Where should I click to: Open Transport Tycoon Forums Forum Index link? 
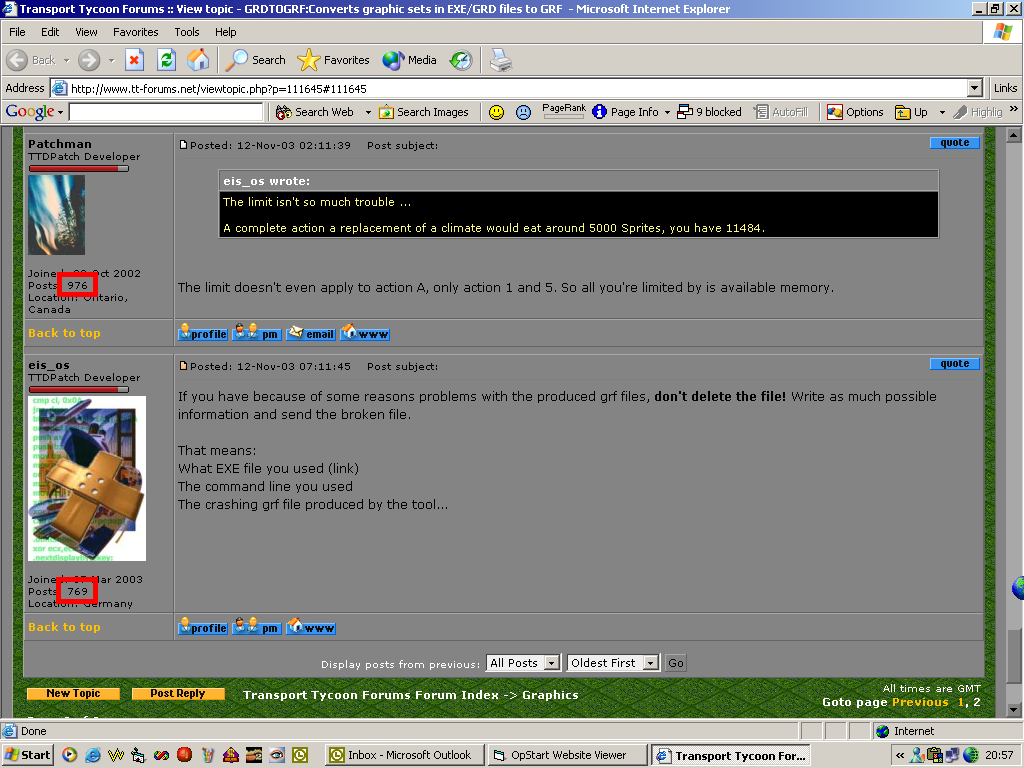370,695
